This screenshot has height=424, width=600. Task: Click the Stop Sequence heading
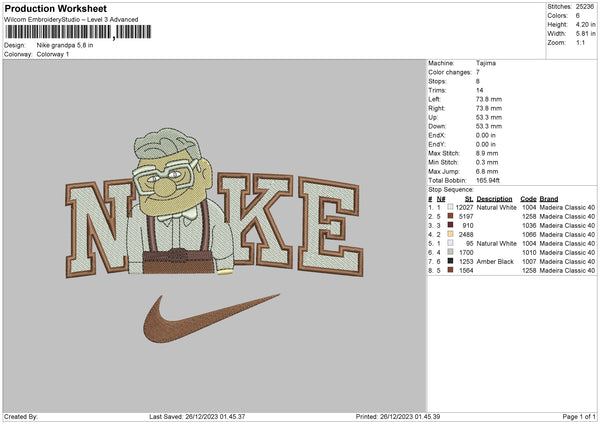pos(451,190)
